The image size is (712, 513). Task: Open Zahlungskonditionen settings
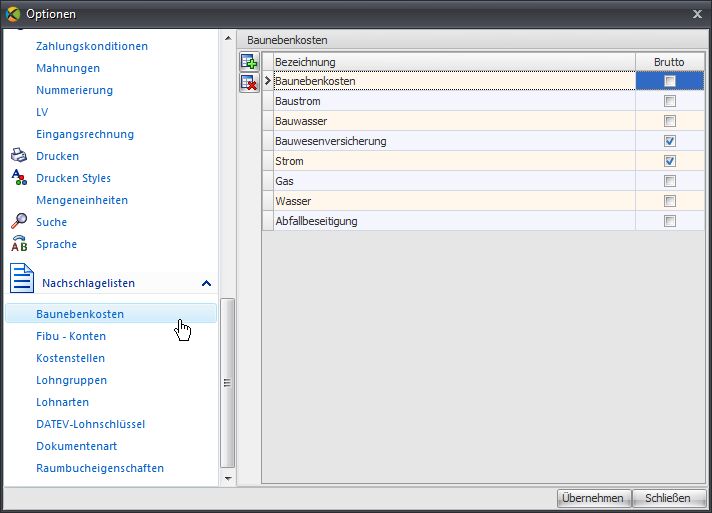(92, 46)
